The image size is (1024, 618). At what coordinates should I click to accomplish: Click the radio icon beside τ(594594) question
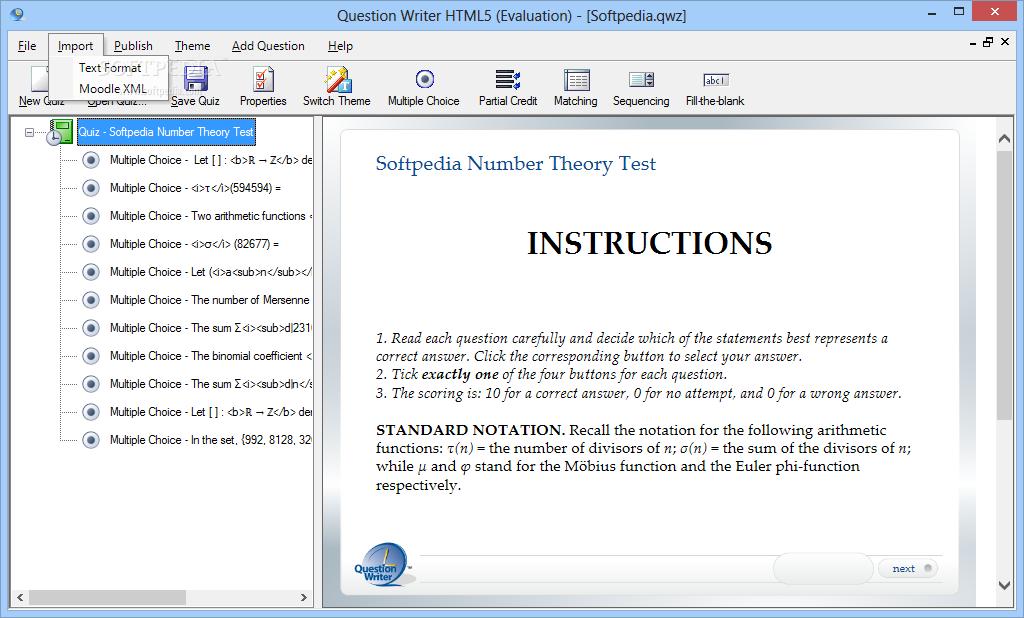point(91,188)
